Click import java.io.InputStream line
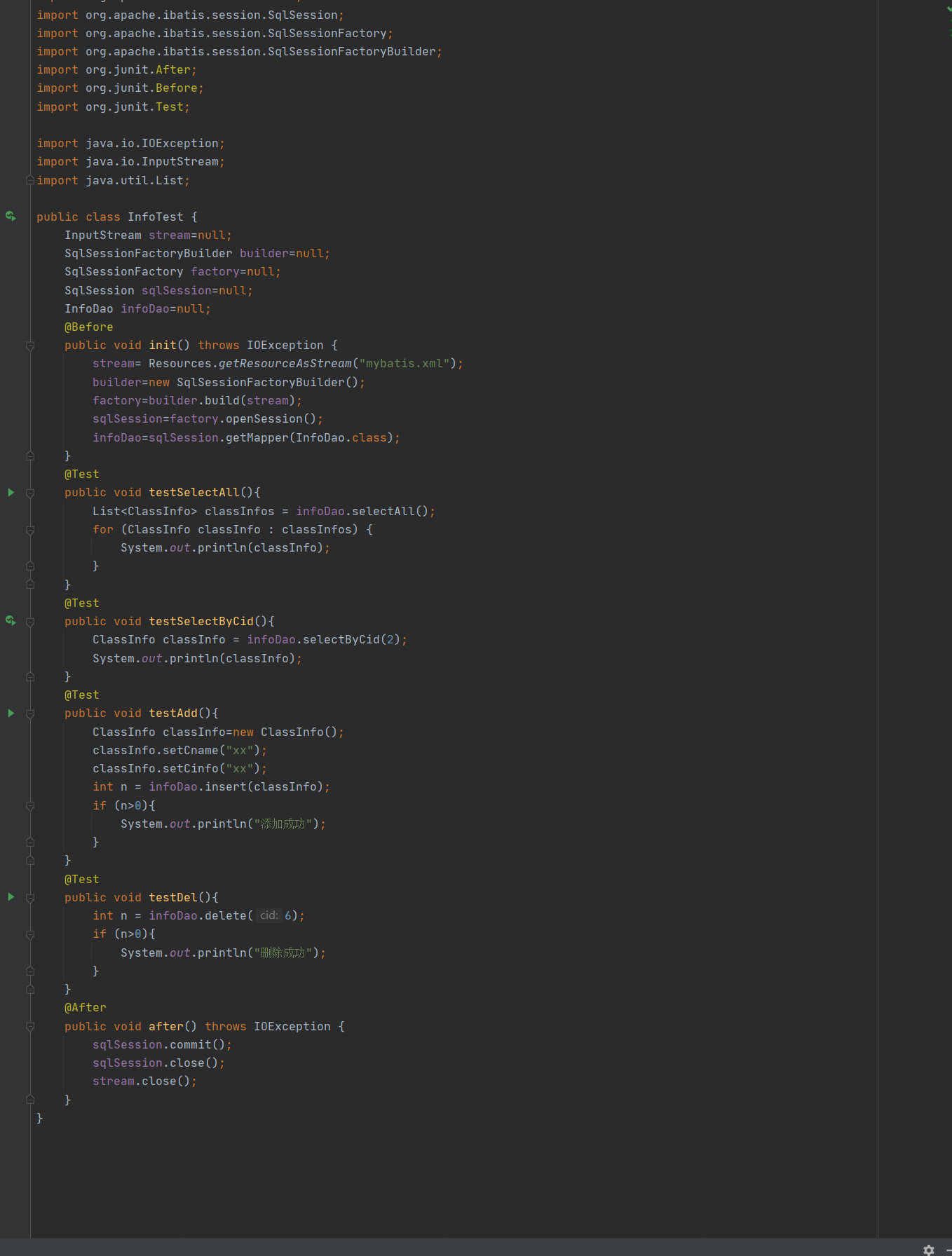952x1256 pixels. pyautogui.click(x=130, y=161)
